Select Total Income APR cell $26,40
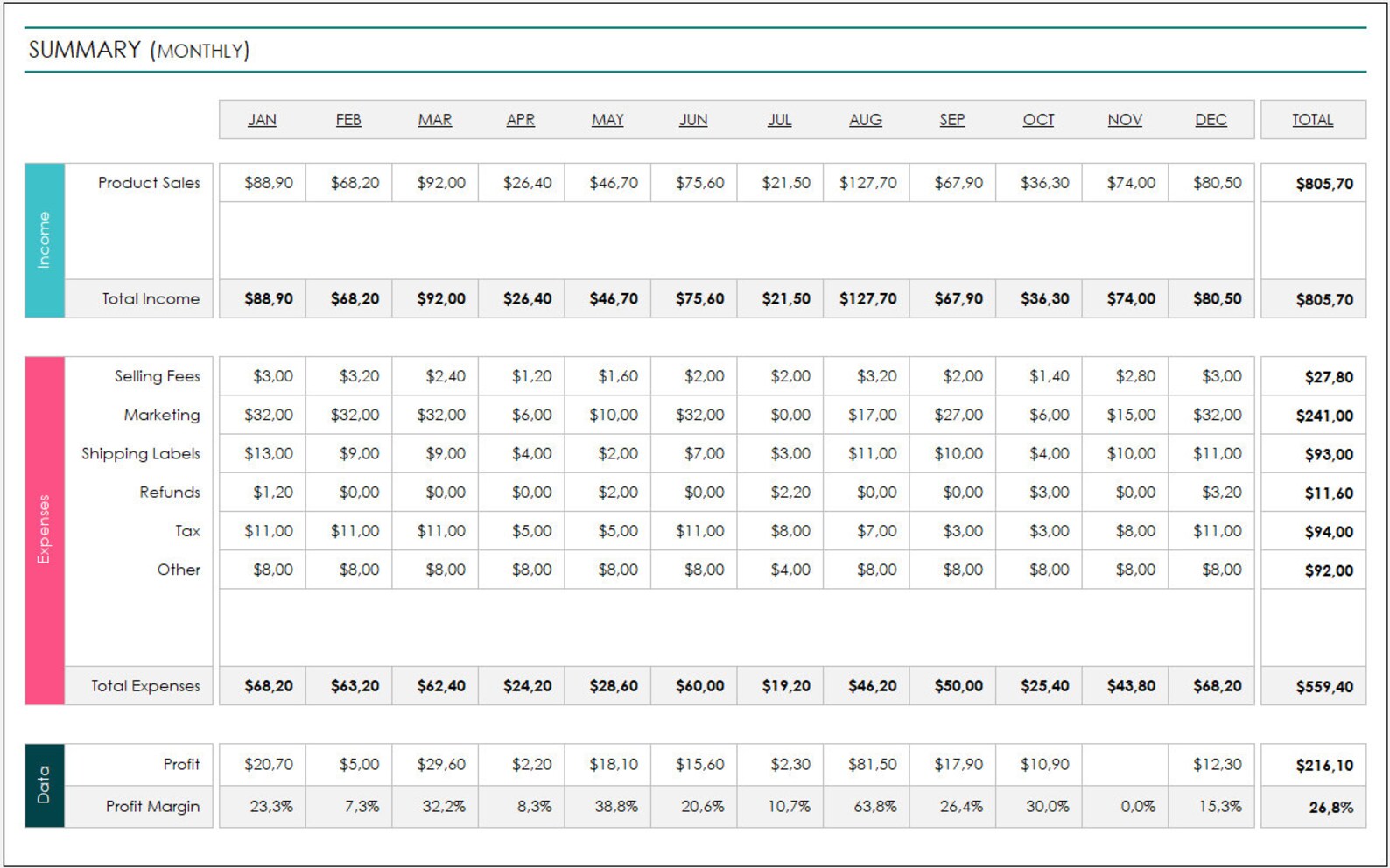This screenshot has width=1390, height=868. click(522, 299)
